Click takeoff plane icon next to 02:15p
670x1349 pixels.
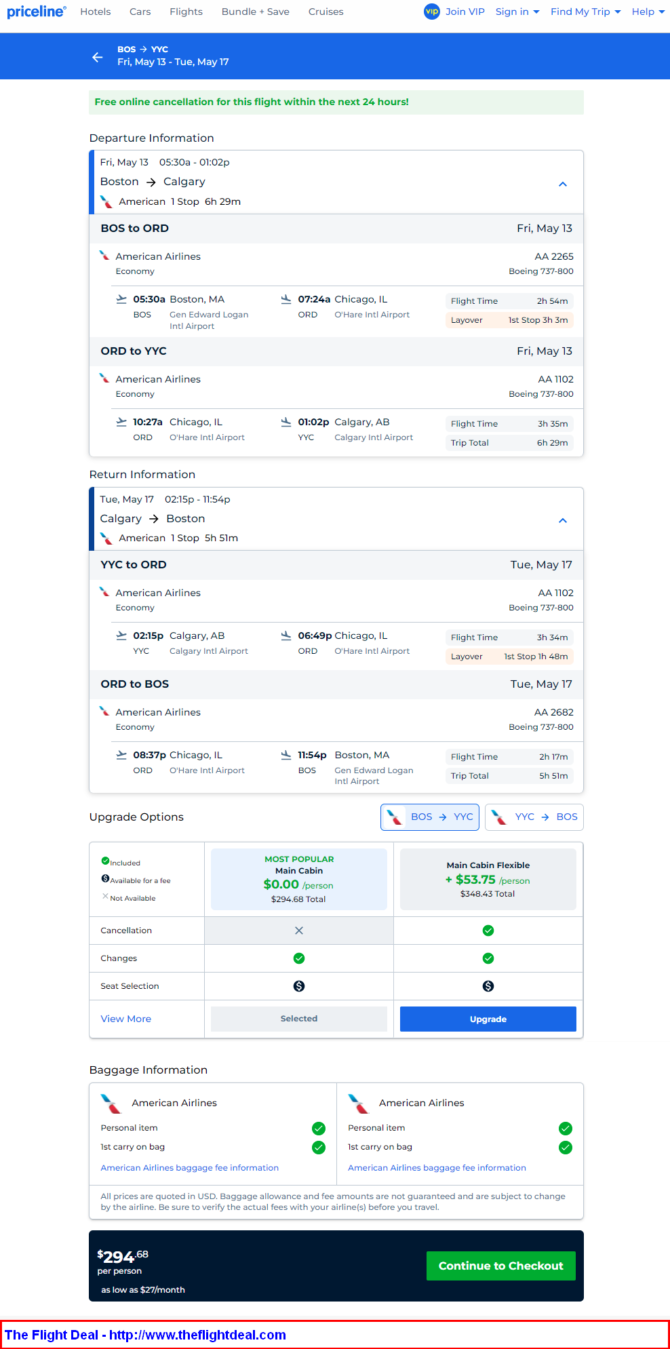coord(122,635)
